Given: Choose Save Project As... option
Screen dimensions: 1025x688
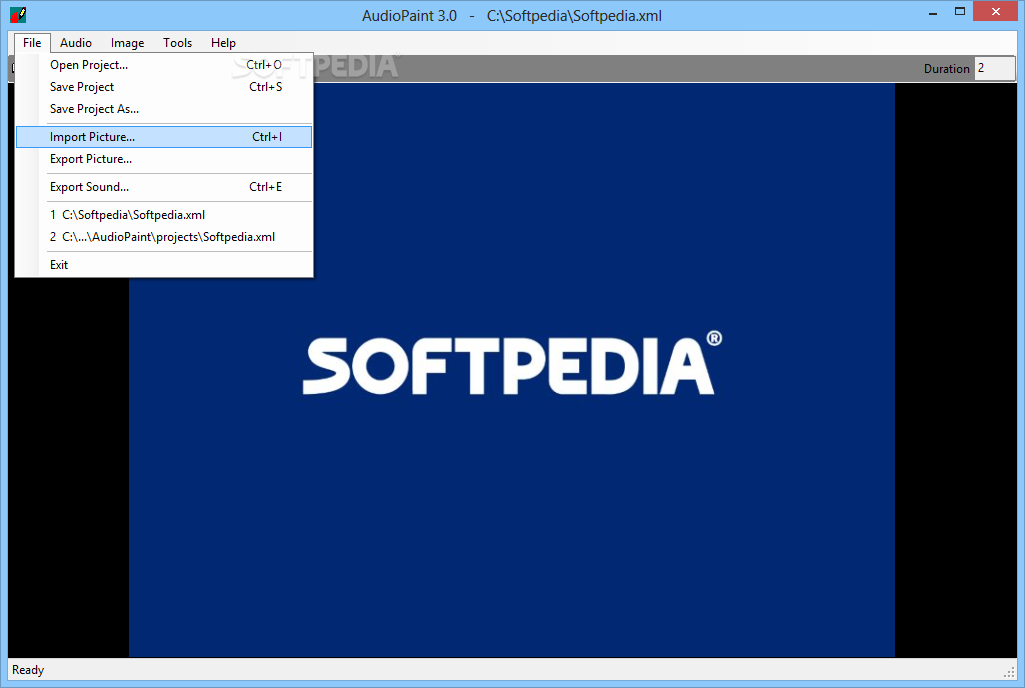Looking at the screenshot, I should [x=164, y=109].
